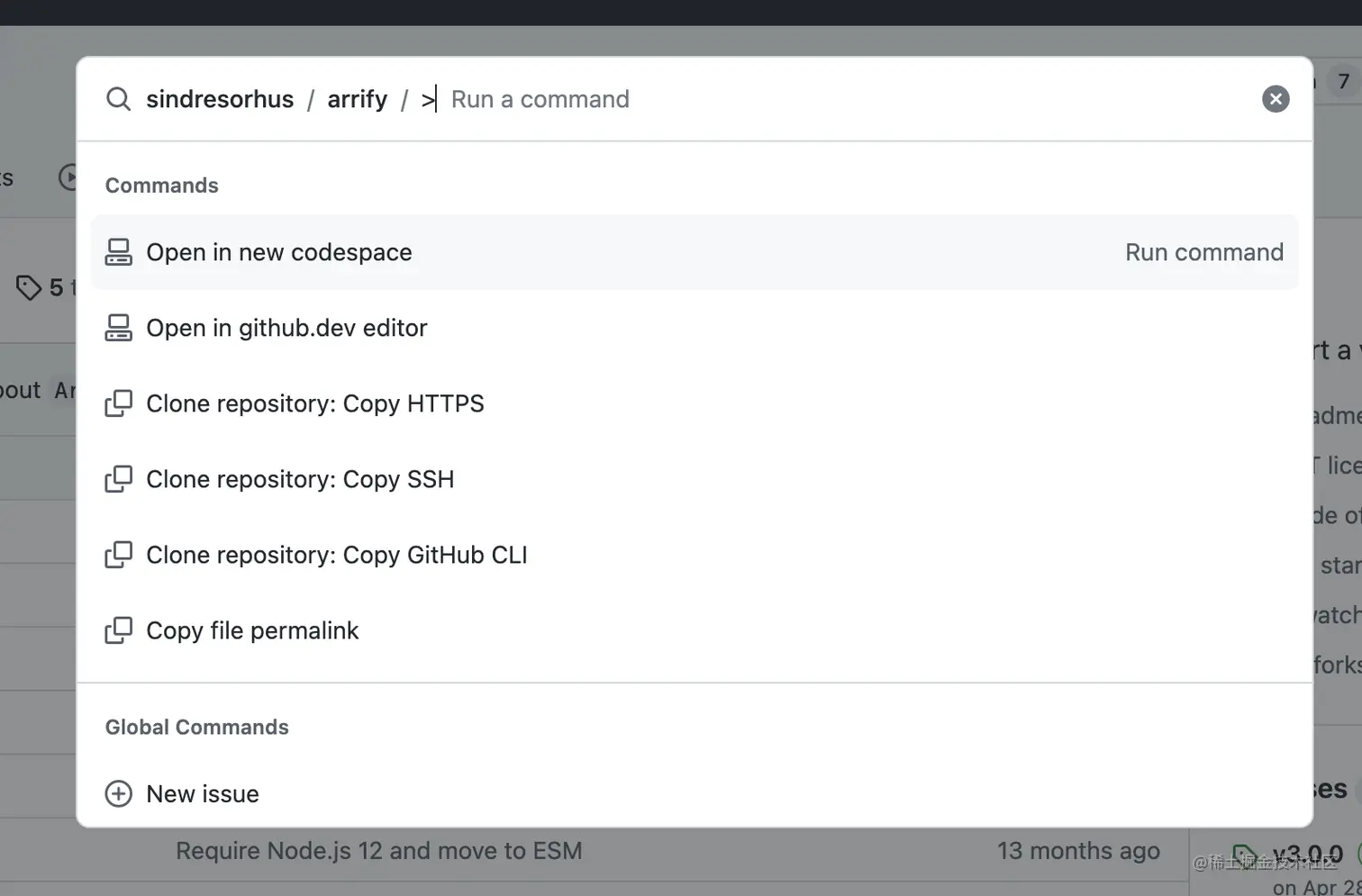Click the Run command label
The height and width of the screenshot is (896, 1362).
click(x=1204, y=252)
